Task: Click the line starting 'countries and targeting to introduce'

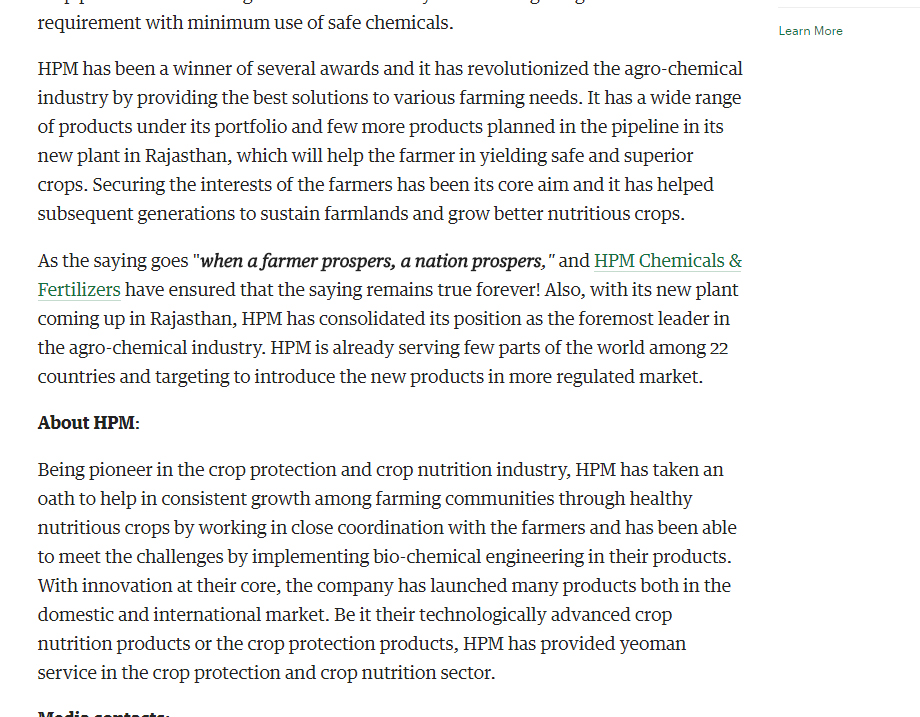Action: point(370,377)
